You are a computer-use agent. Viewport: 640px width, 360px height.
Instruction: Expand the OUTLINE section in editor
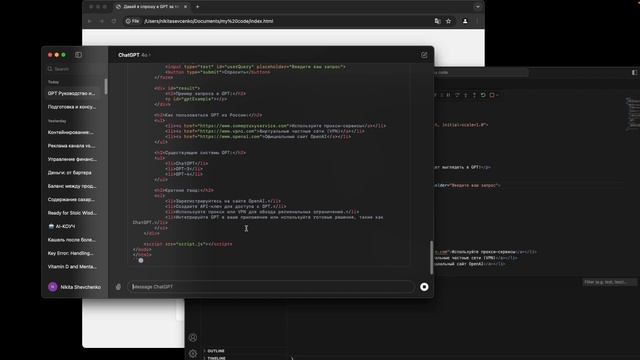216,351
